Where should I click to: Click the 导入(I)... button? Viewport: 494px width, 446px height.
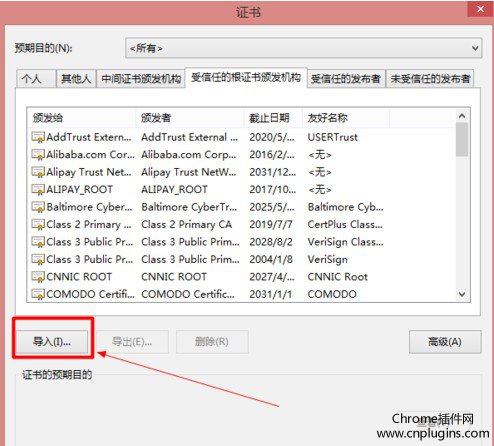click(52, 342)
